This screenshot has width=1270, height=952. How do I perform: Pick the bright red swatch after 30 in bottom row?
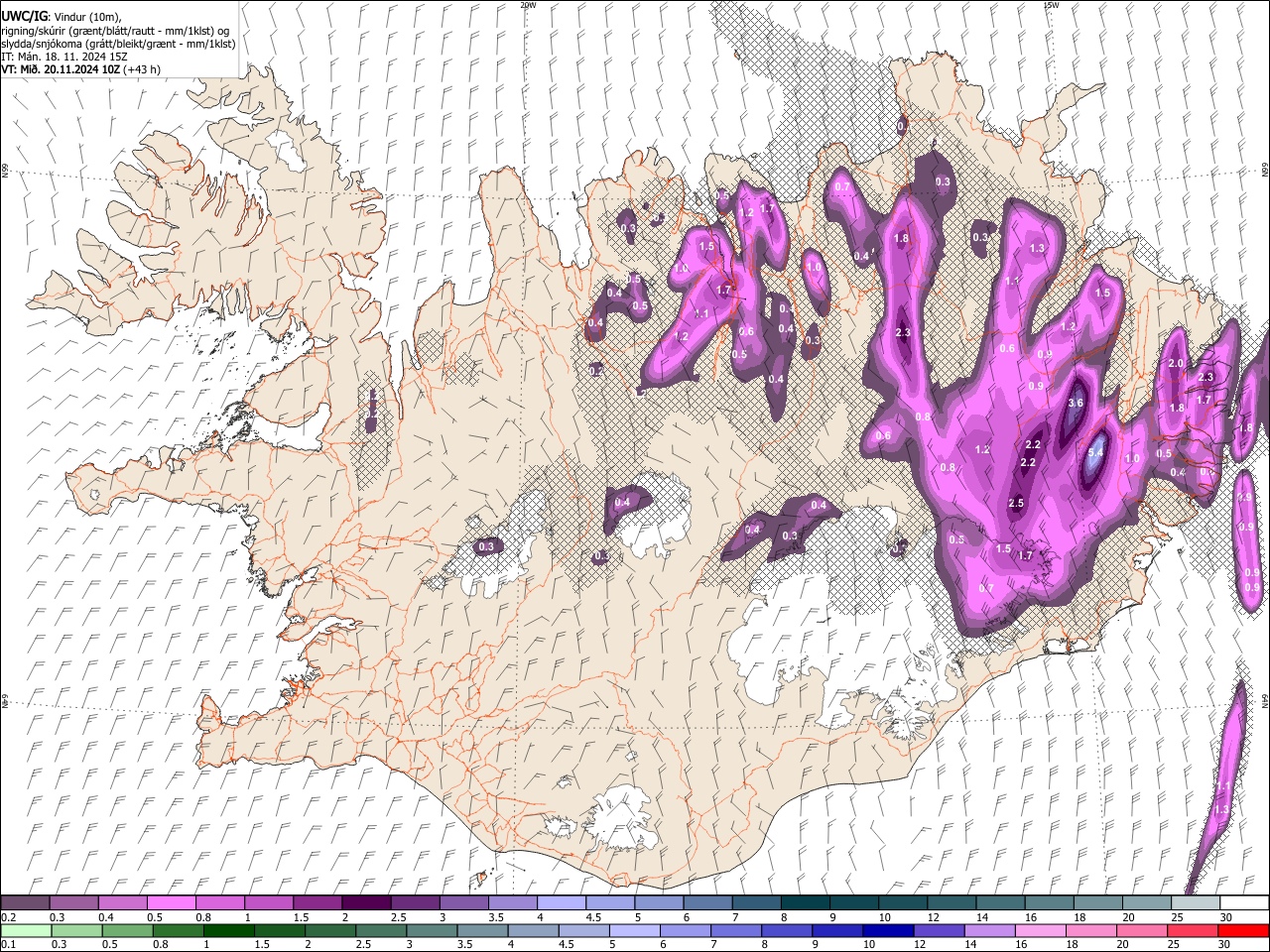pos(1244,930)
